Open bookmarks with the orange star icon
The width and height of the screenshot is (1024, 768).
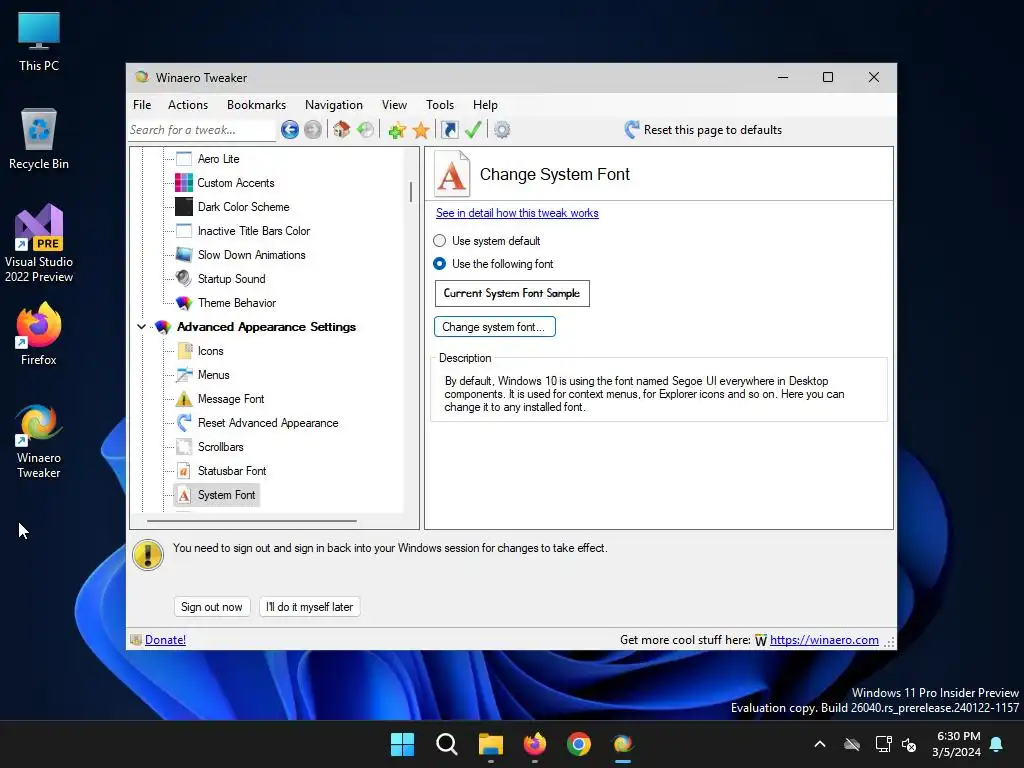point(421,130)
